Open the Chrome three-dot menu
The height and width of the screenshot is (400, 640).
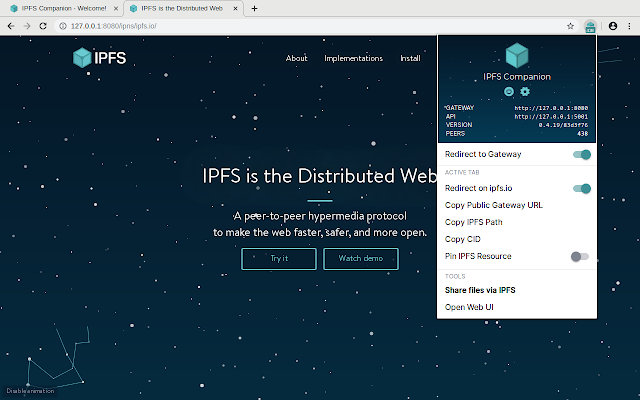(629, 26)
